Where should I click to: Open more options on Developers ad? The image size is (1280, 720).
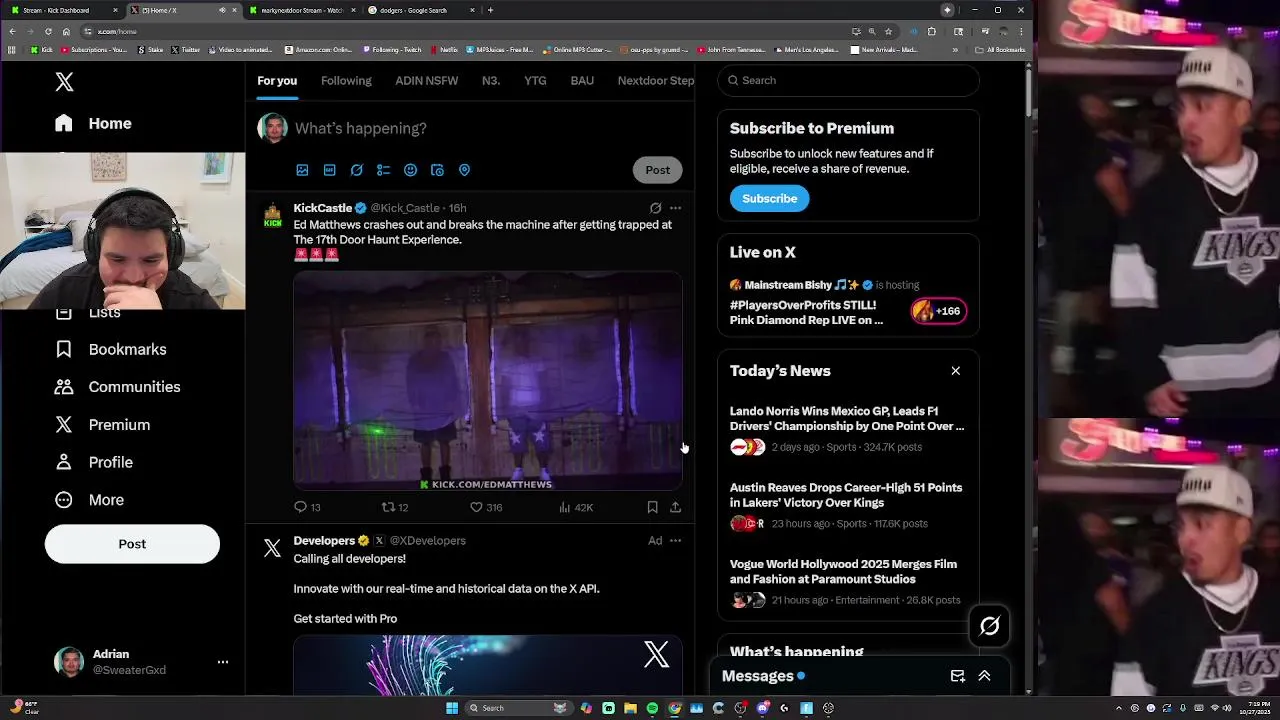point(675,541)
